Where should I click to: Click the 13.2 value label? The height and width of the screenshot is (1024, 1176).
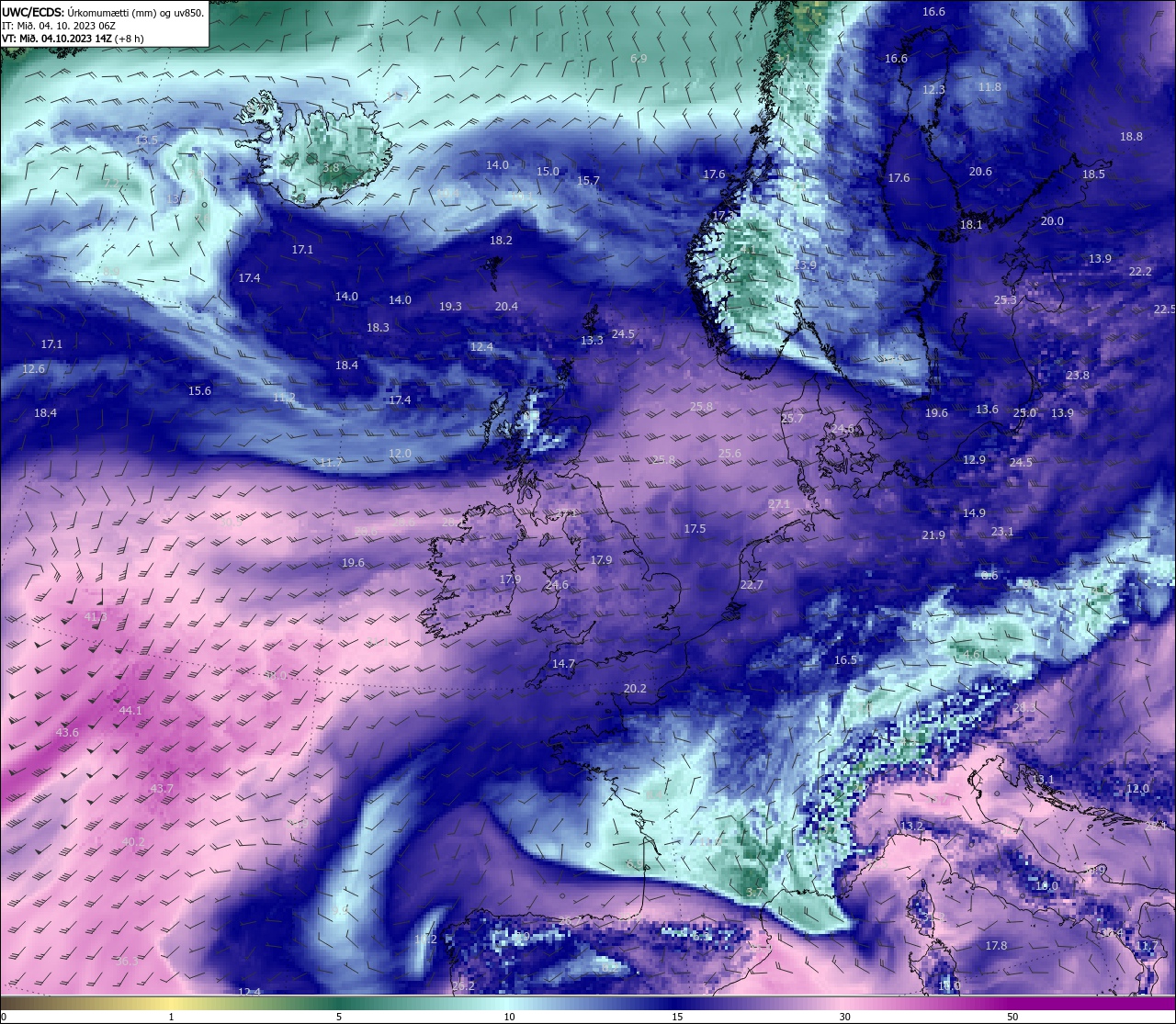(911, 827)
